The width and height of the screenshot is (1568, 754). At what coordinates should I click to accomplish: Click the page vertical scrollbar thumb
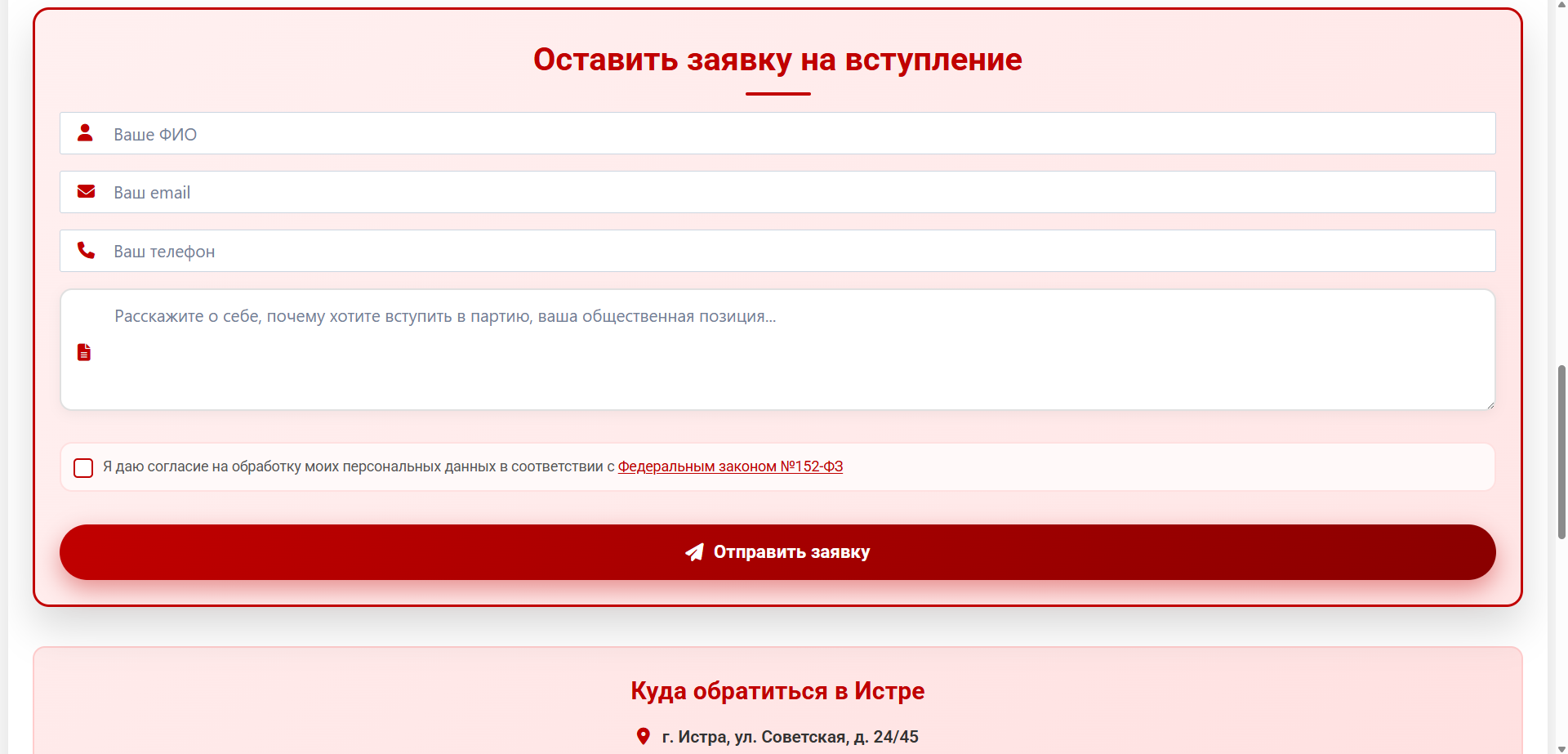[x=1561, y=452]
